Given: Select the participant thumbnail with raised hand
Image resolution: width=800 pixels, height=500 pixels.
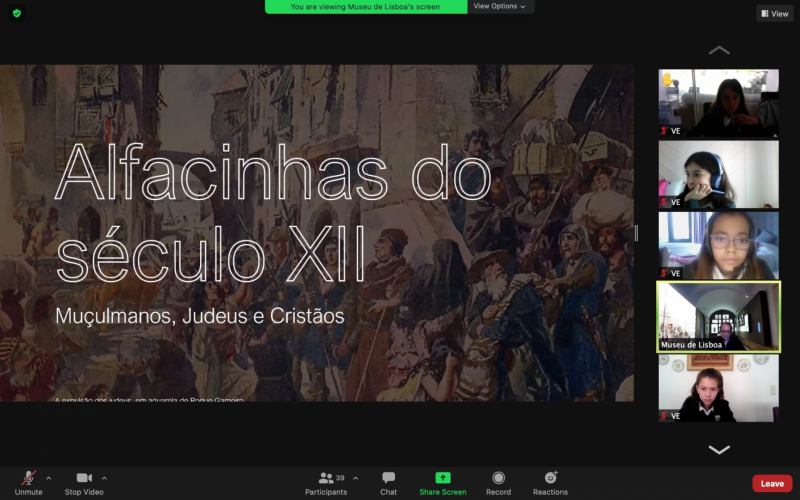Looking at the screenshot, I should point(718,103).
